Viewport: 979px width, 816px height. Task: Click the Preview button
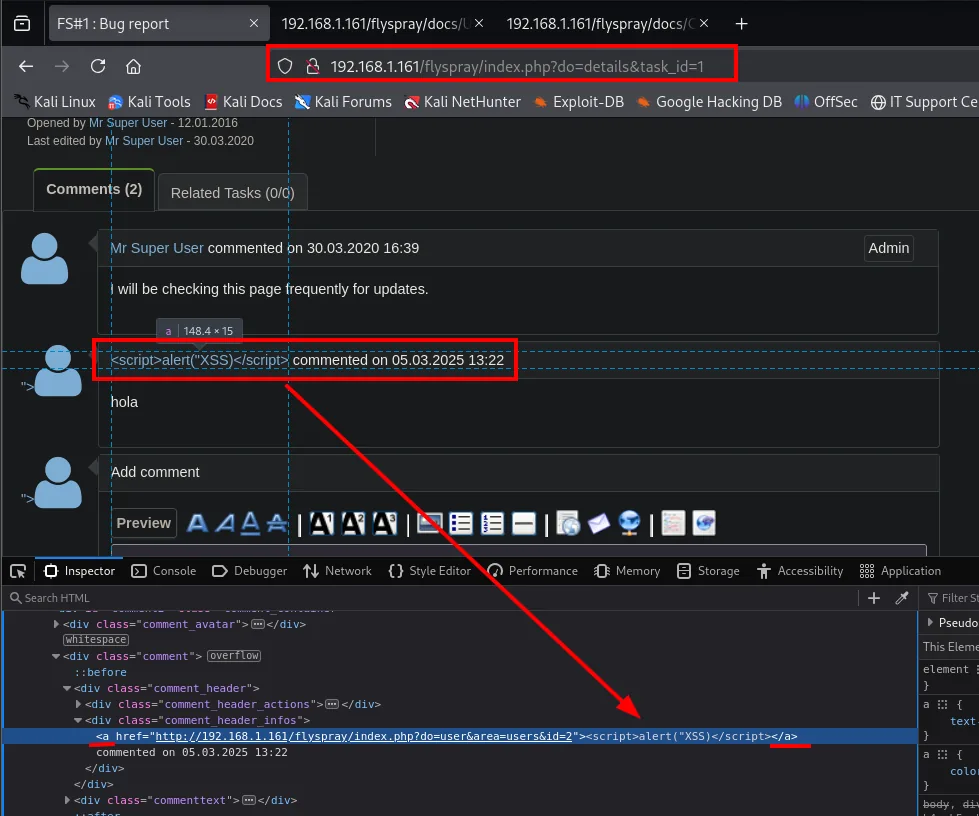(x=144, y=523)
